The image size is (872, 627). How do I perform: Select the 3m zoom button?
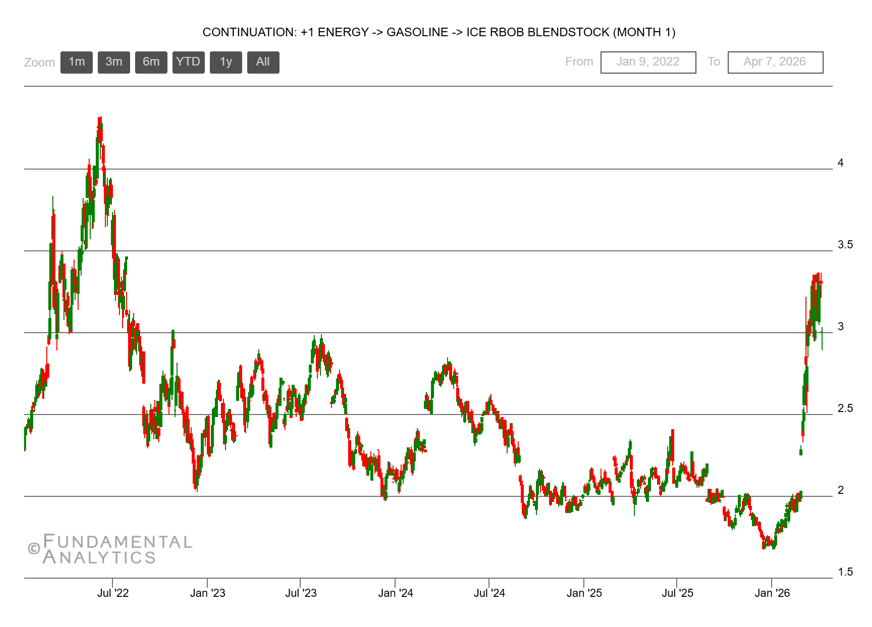(x=114, y=62)
